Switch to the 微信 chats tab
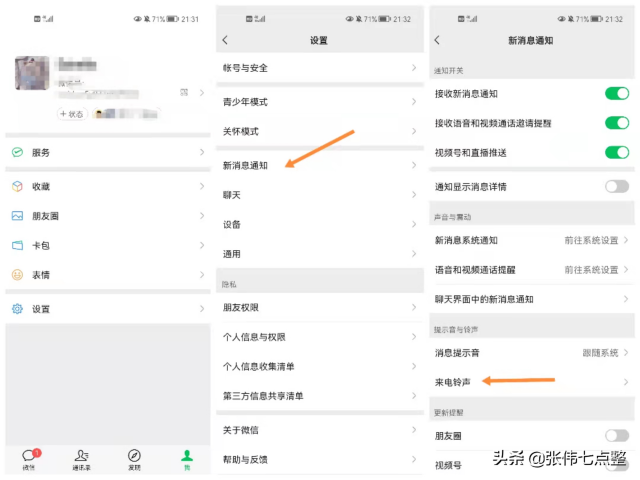 pos(29,460)
